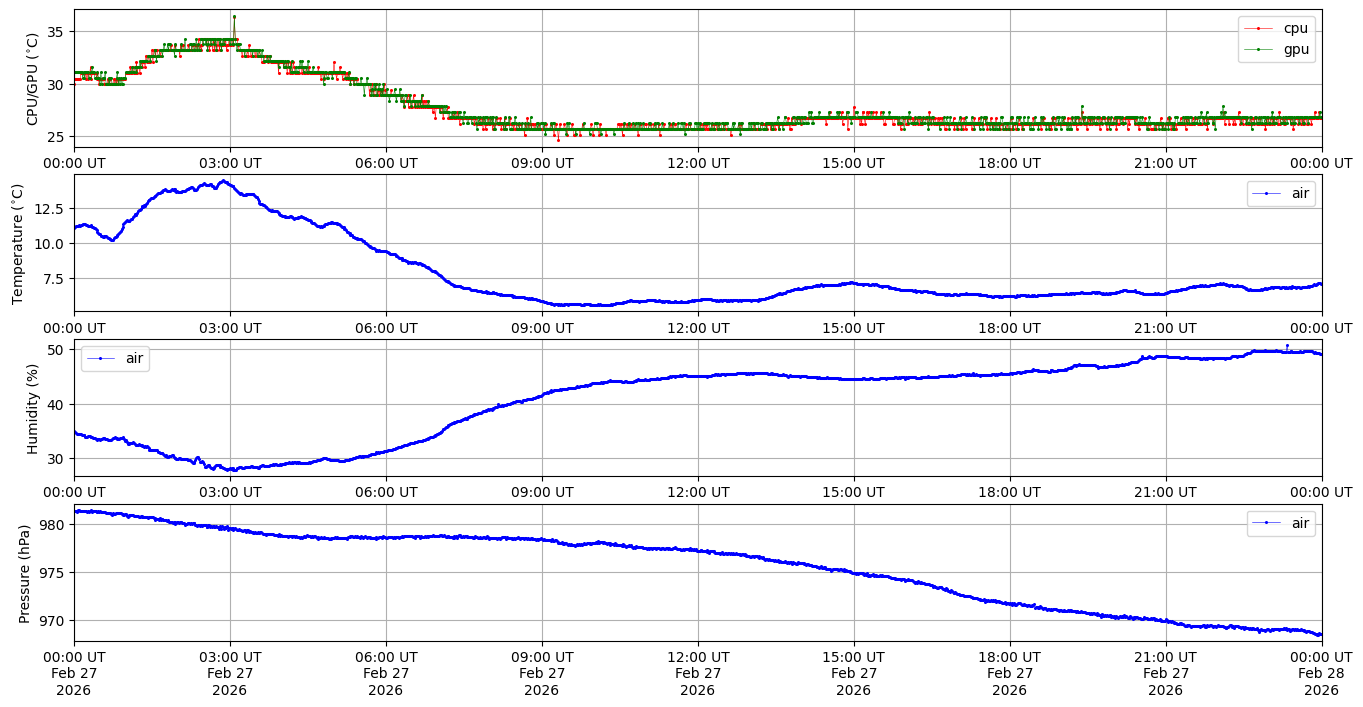Click the CPU/GPU (°C) y-axis label

[32, 79]
